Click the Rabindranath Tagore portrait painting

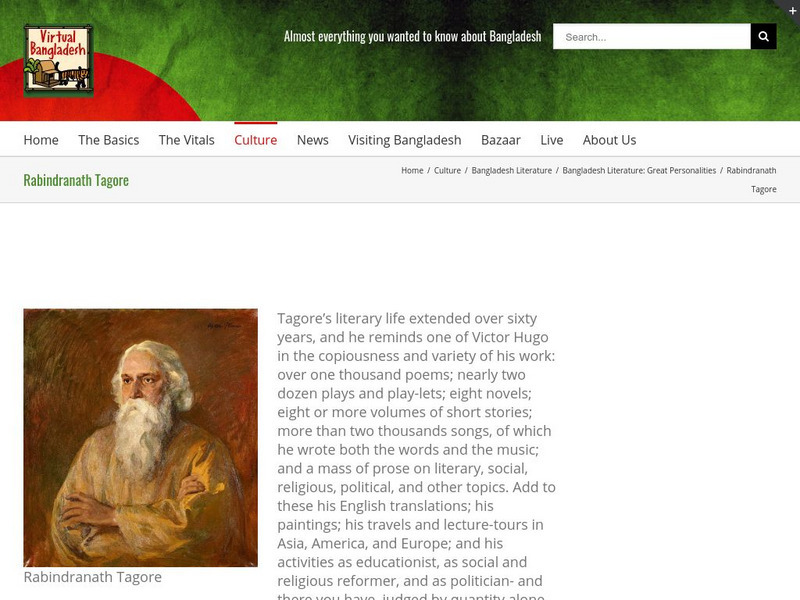click(x=140, y=438)
